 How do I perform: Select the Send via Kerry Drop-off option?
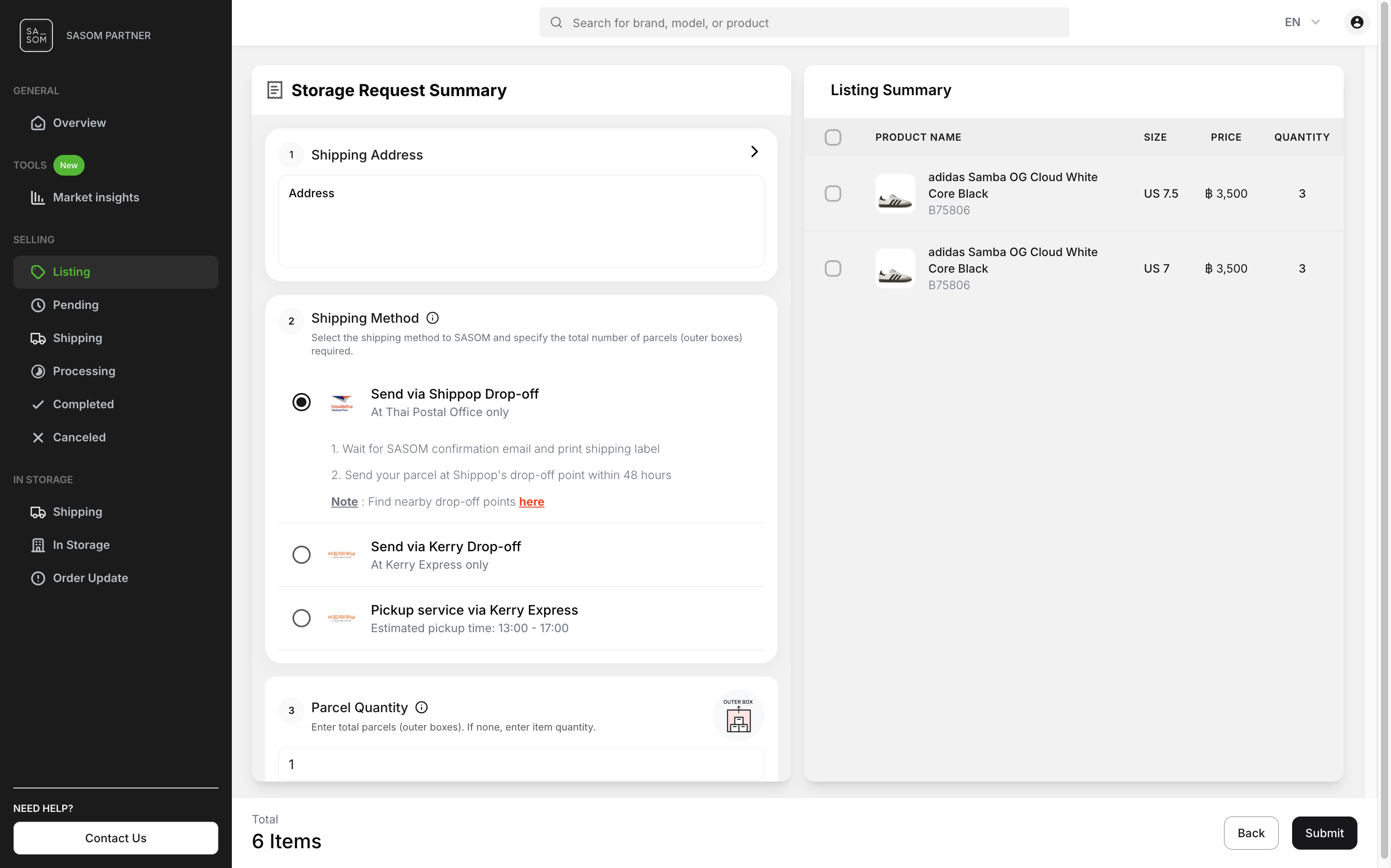coord(301,554)
